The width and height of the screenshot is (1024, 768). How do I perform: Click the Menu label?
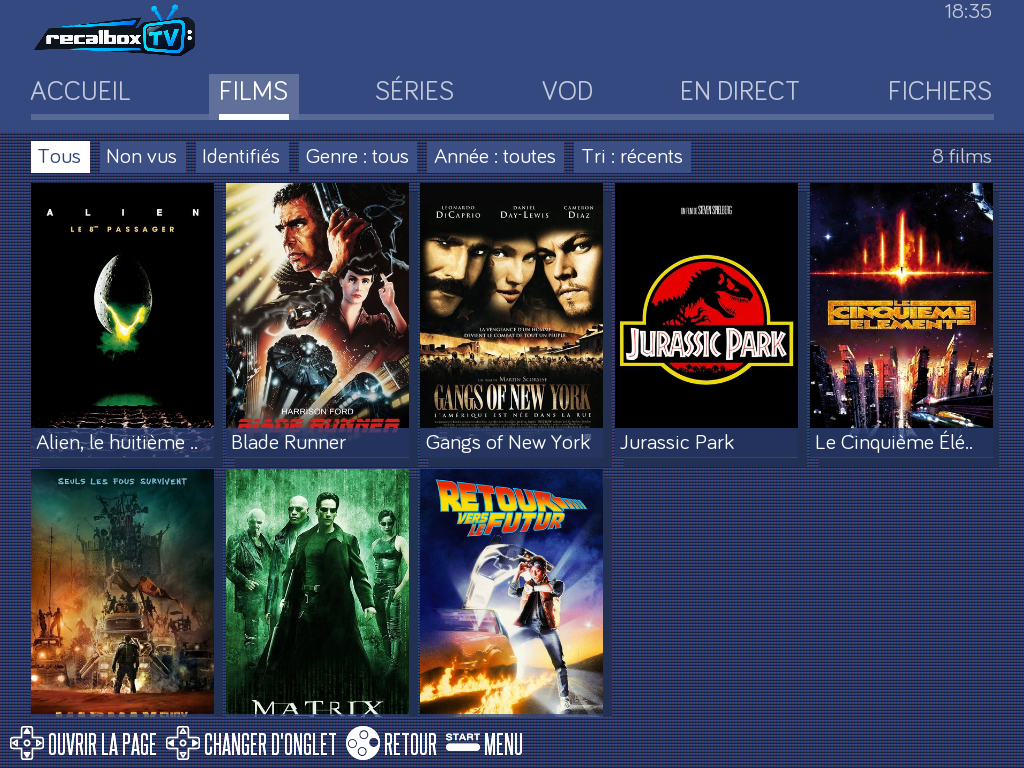pos(504,744)
